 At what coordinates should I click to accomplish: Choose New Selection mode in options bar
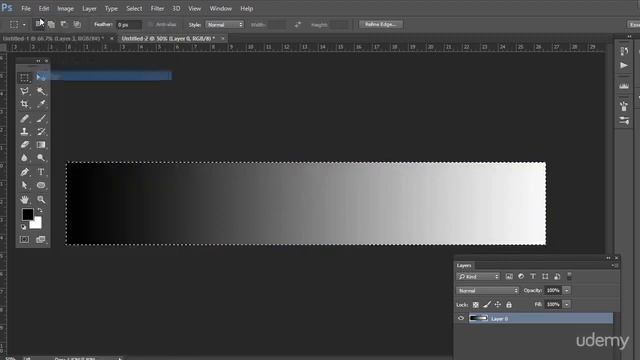pyautogui.click(x=39, y=24)
